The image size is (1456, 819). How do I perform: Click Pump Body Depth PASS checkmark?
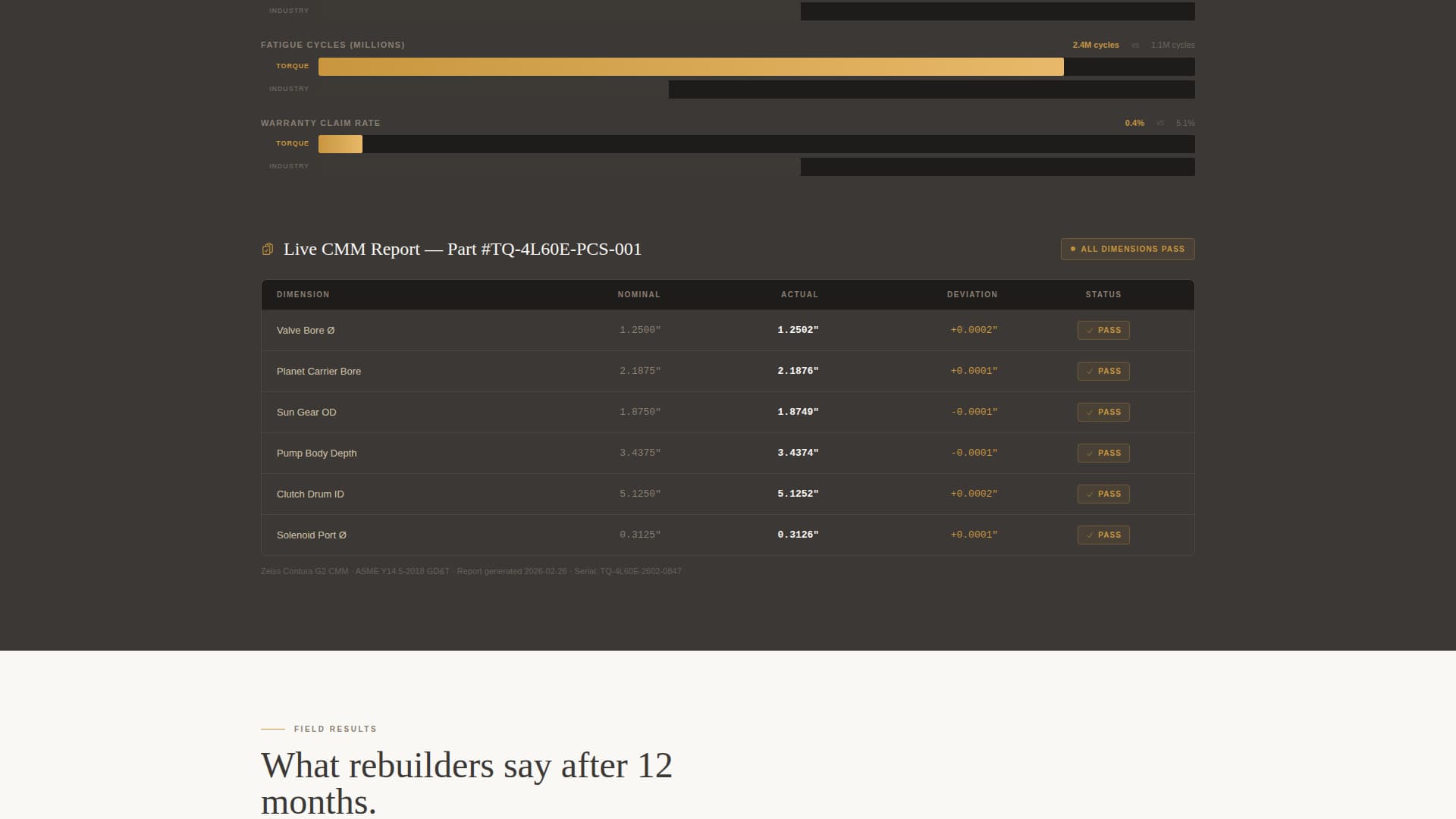pos(1090,453)
